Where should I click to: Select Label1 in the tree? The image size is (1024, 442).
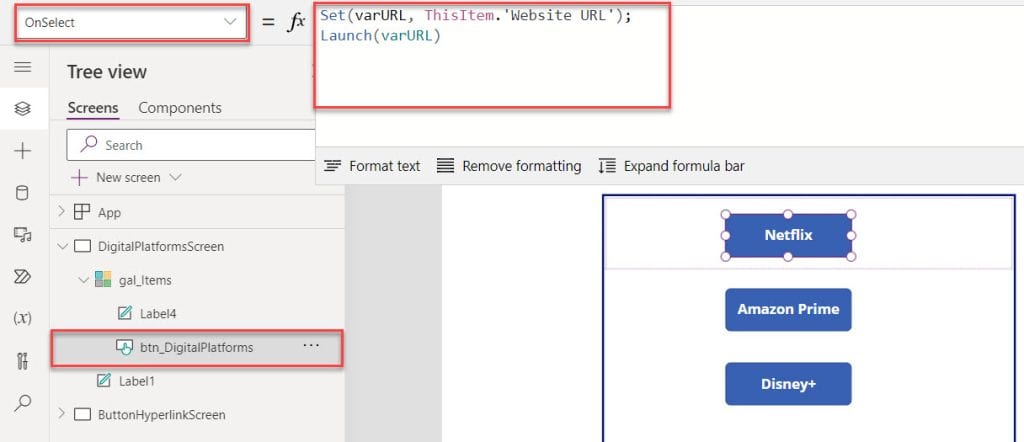tap(136, 381)
